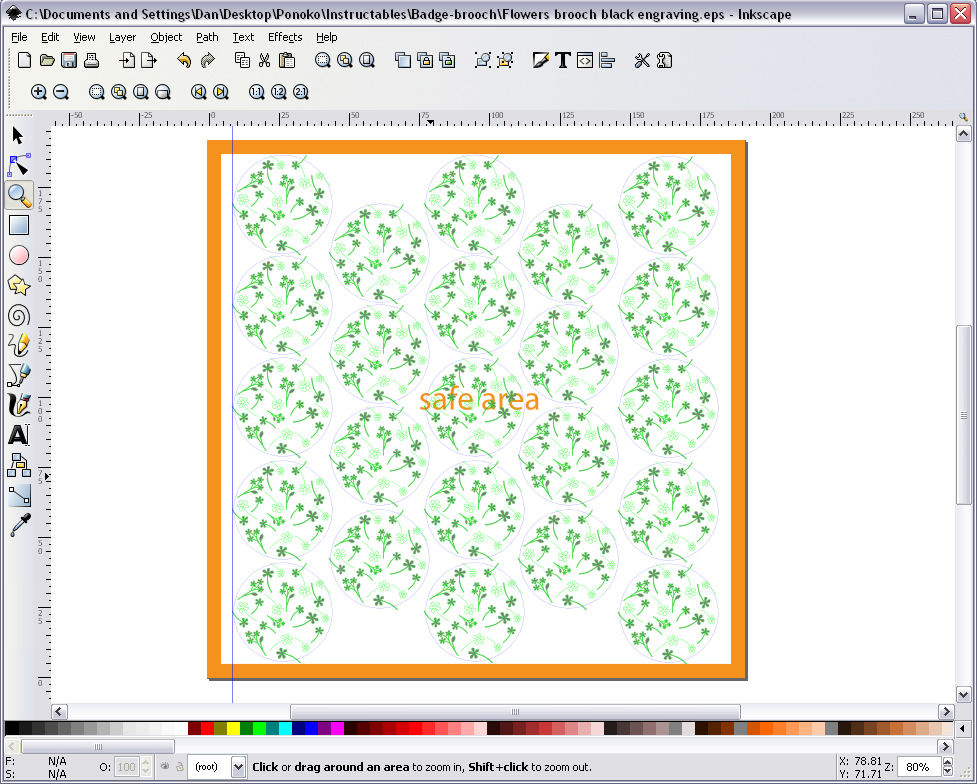This screenshot has height=784, width=977.
Task: Pick the Dropper color picker tool
Action: pos(19,525)
